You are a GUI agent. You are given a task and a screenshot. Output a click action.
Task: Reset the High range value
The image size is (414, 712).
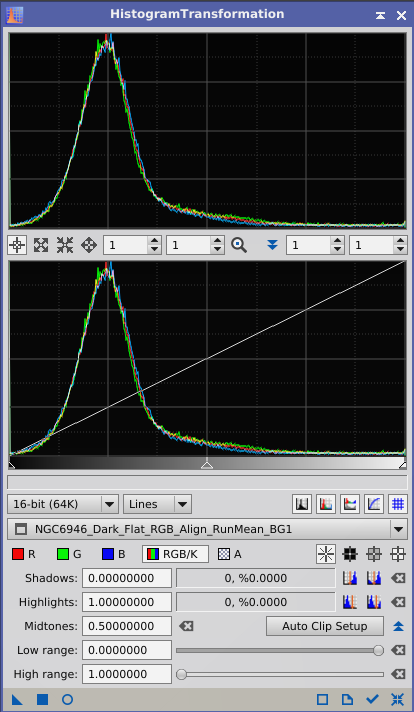coord(398,674)
